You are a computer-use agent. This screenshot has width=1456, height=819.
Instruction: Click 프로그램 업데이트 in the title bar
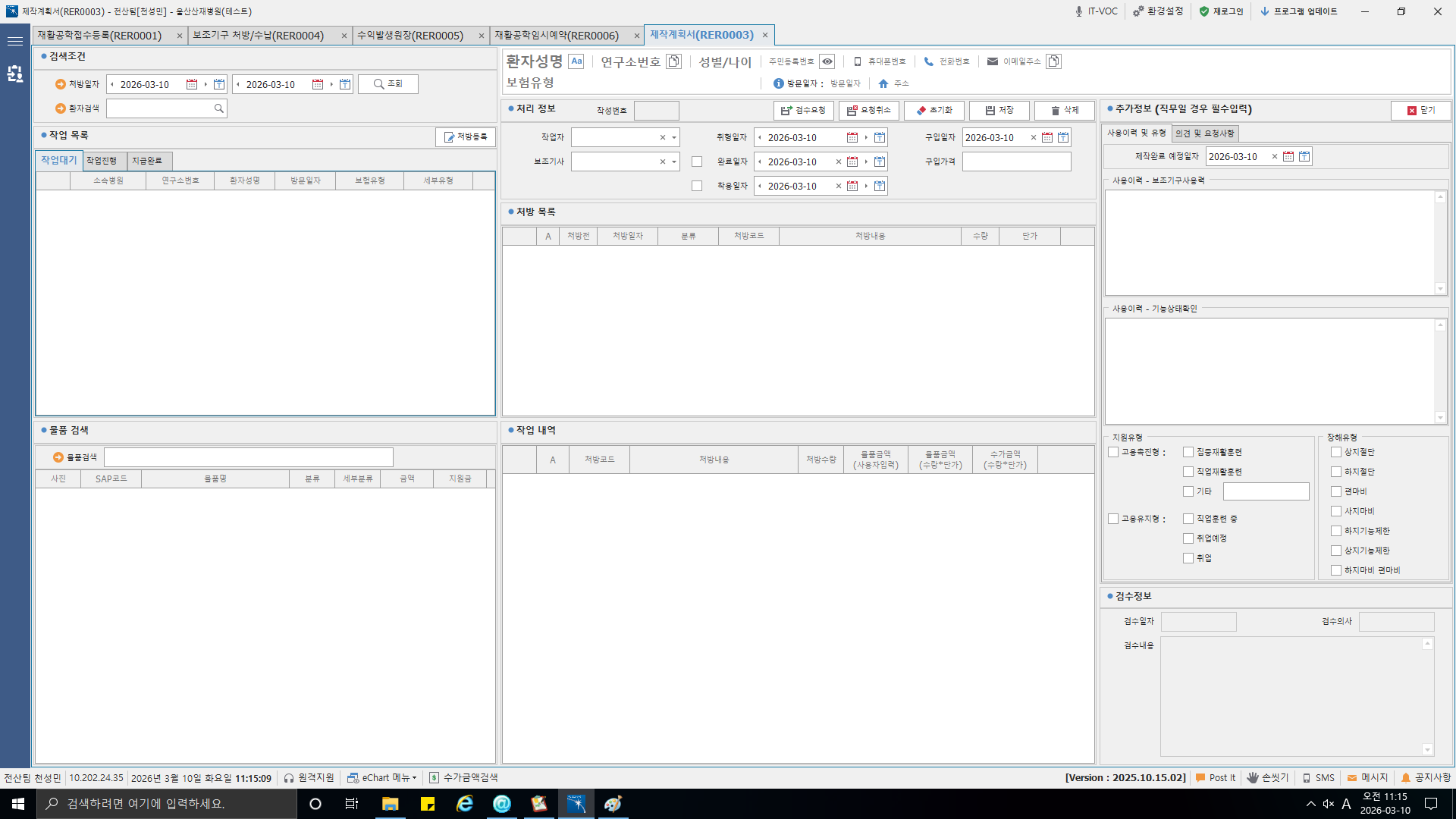1299,11
